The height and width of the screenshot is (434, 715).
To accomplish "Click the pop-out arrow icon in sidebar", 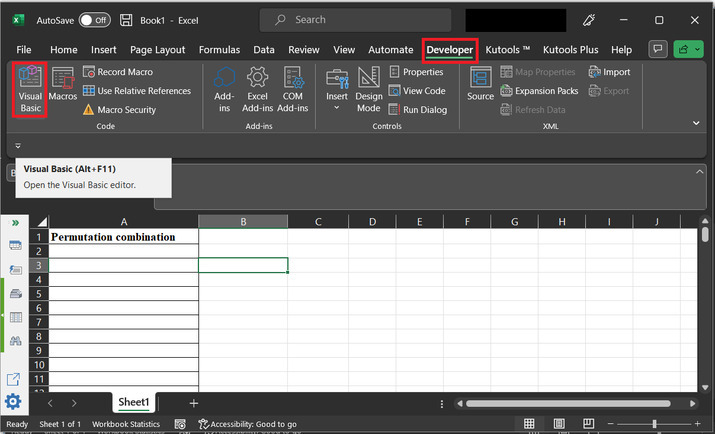I will click(x=13, y=379).
